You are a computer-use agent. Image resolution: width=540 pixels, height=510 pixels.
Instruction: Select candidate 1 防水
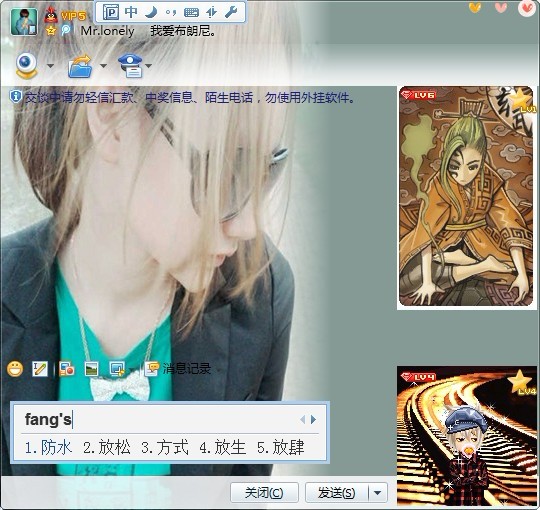pyautogui.click(x=49, y=447)
